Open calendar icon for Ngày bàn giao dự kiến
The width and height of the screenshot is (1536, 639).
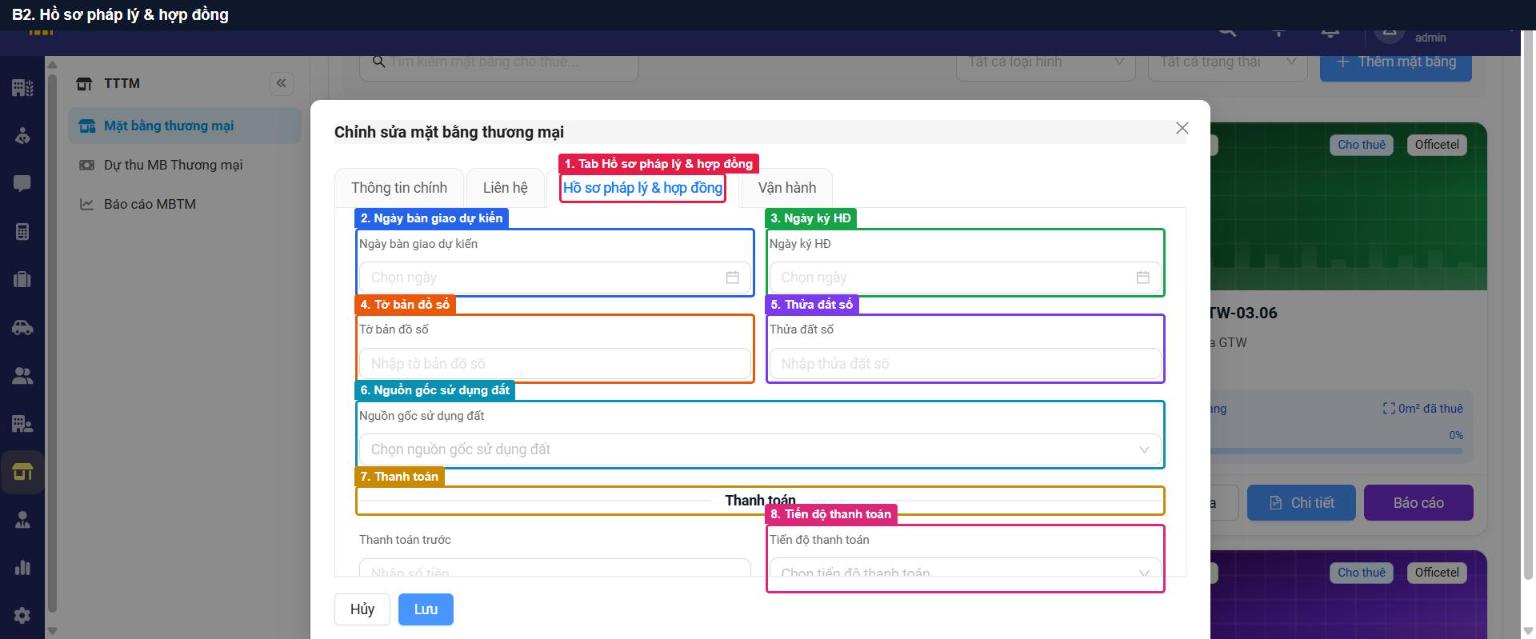[x=732, y=278]
